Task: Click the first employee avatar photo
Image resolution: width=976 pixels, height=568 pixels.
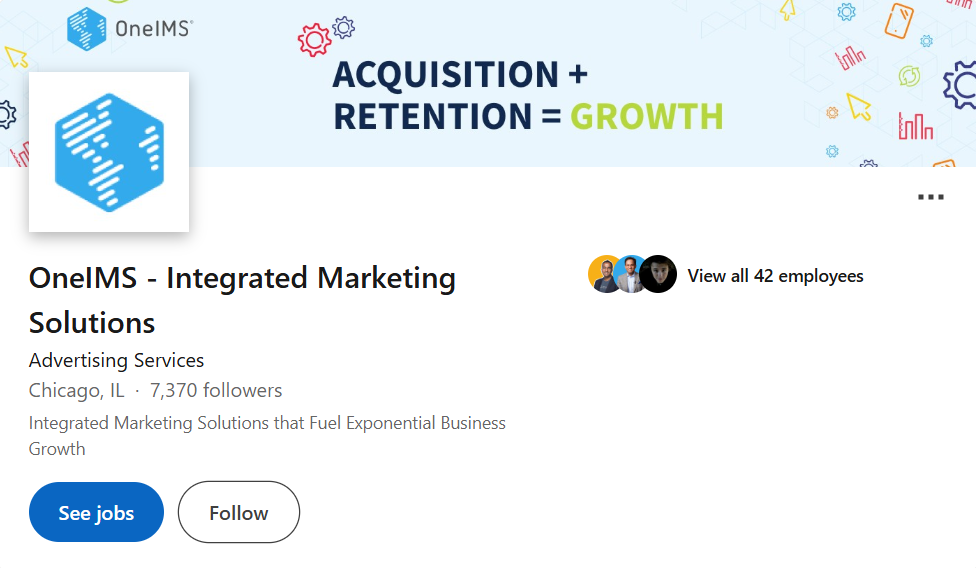Action: pos(604,275)
